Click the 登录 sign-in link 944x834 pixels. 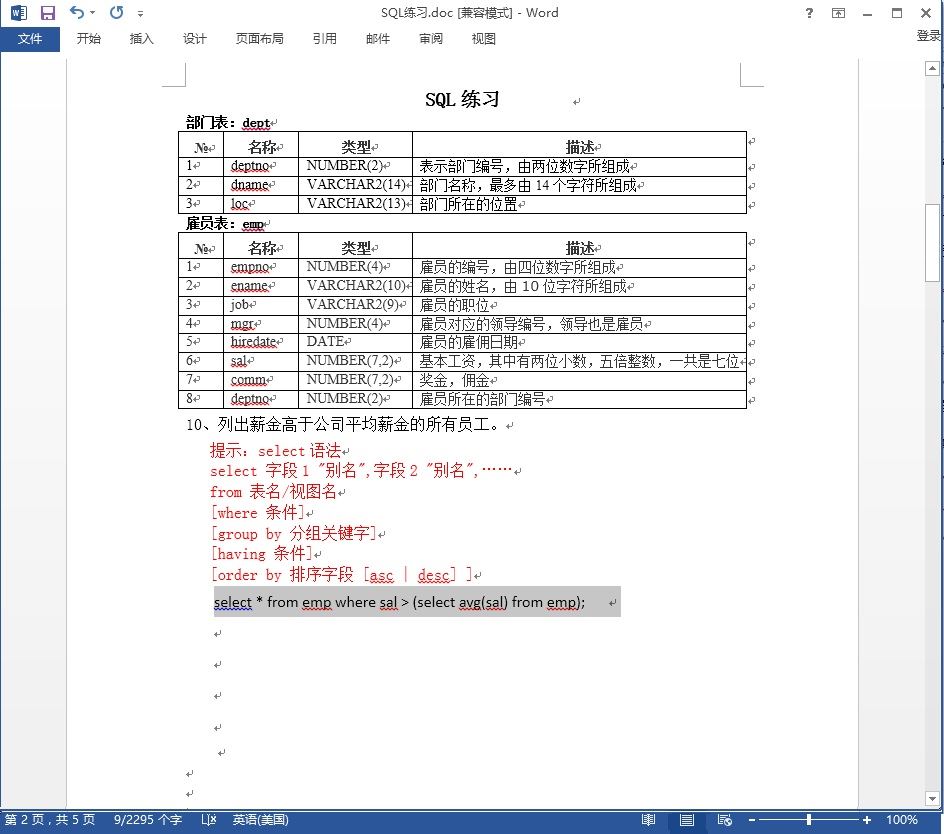929,36
